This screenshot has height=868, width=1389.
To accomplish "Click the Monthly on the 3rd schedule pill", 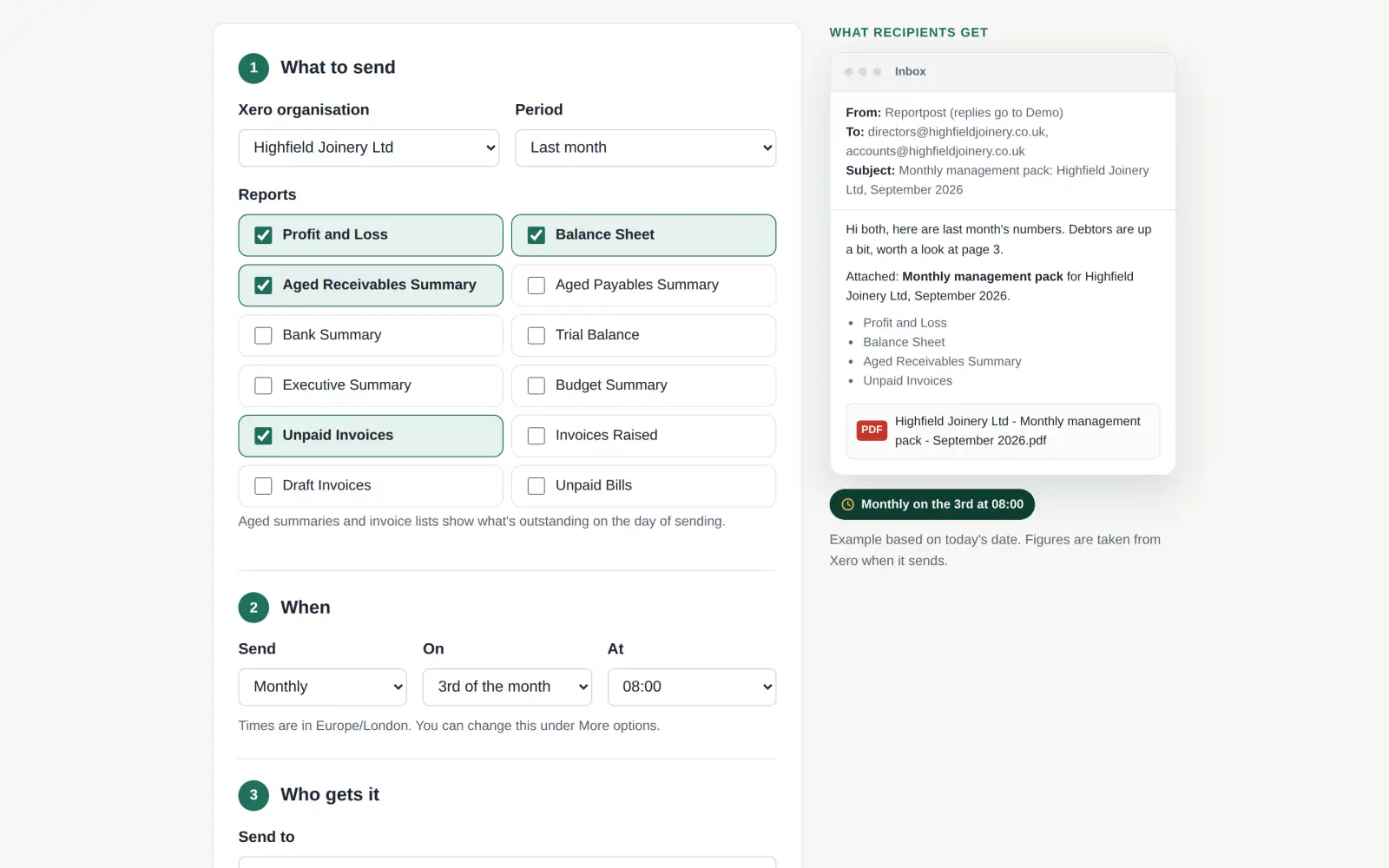I will (932, 504).
